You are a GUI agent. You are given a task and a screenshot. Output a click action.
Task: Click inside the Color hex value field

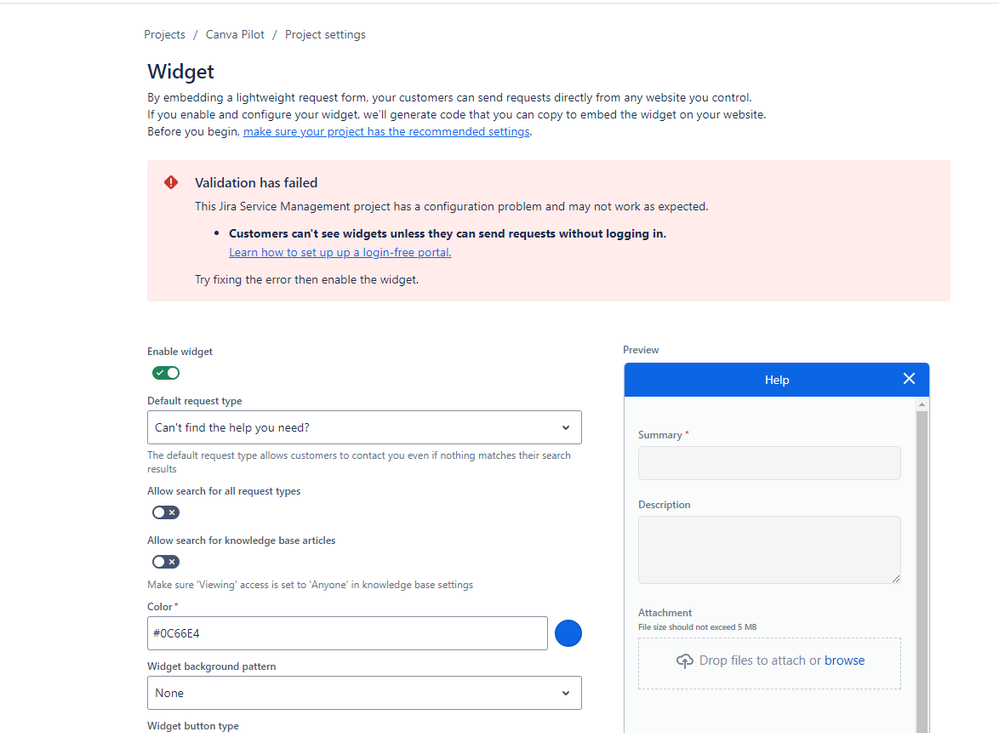coord(347,633)
